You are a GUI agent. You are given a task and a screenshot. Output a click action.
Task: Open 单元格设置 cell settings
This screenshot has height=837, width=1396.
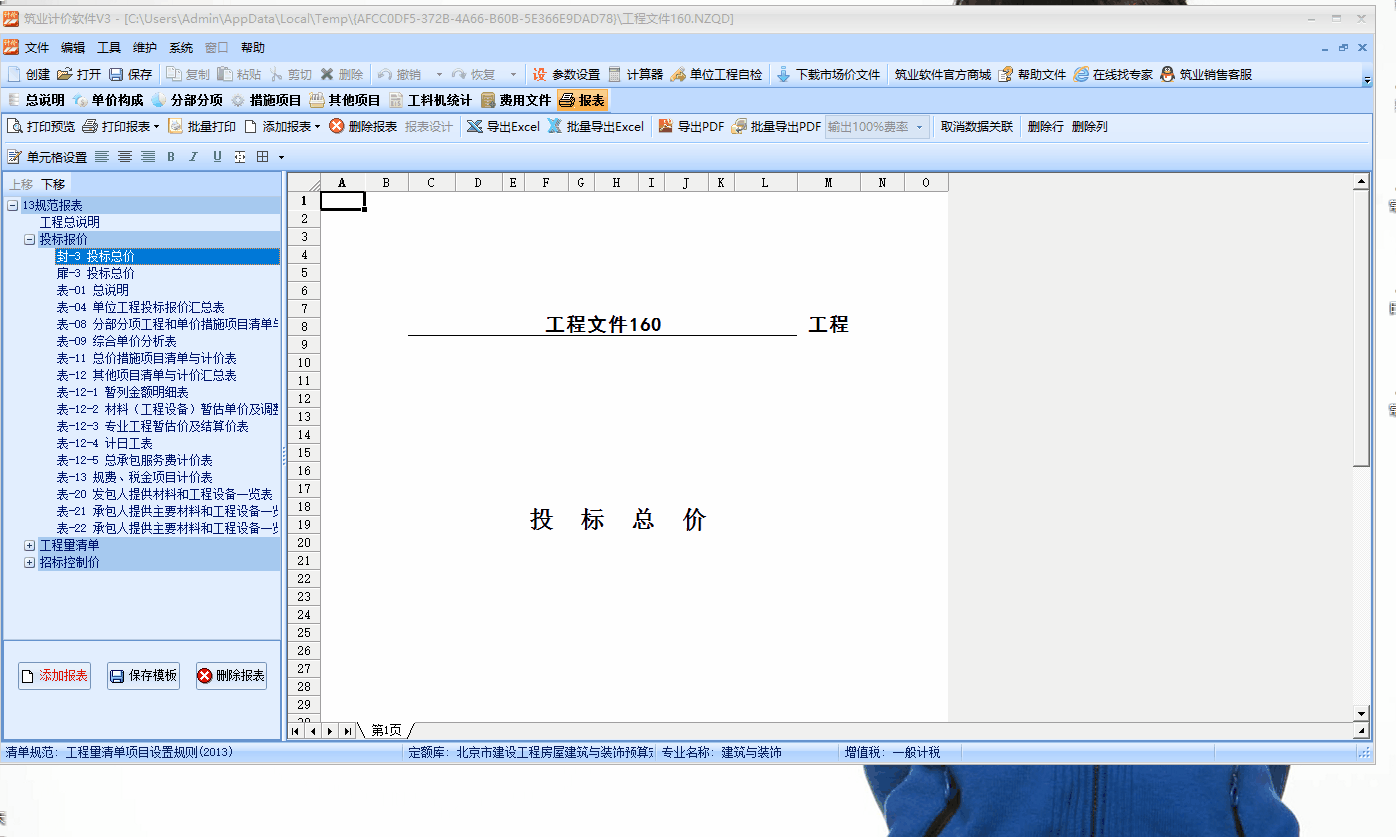tap(14, 157)
